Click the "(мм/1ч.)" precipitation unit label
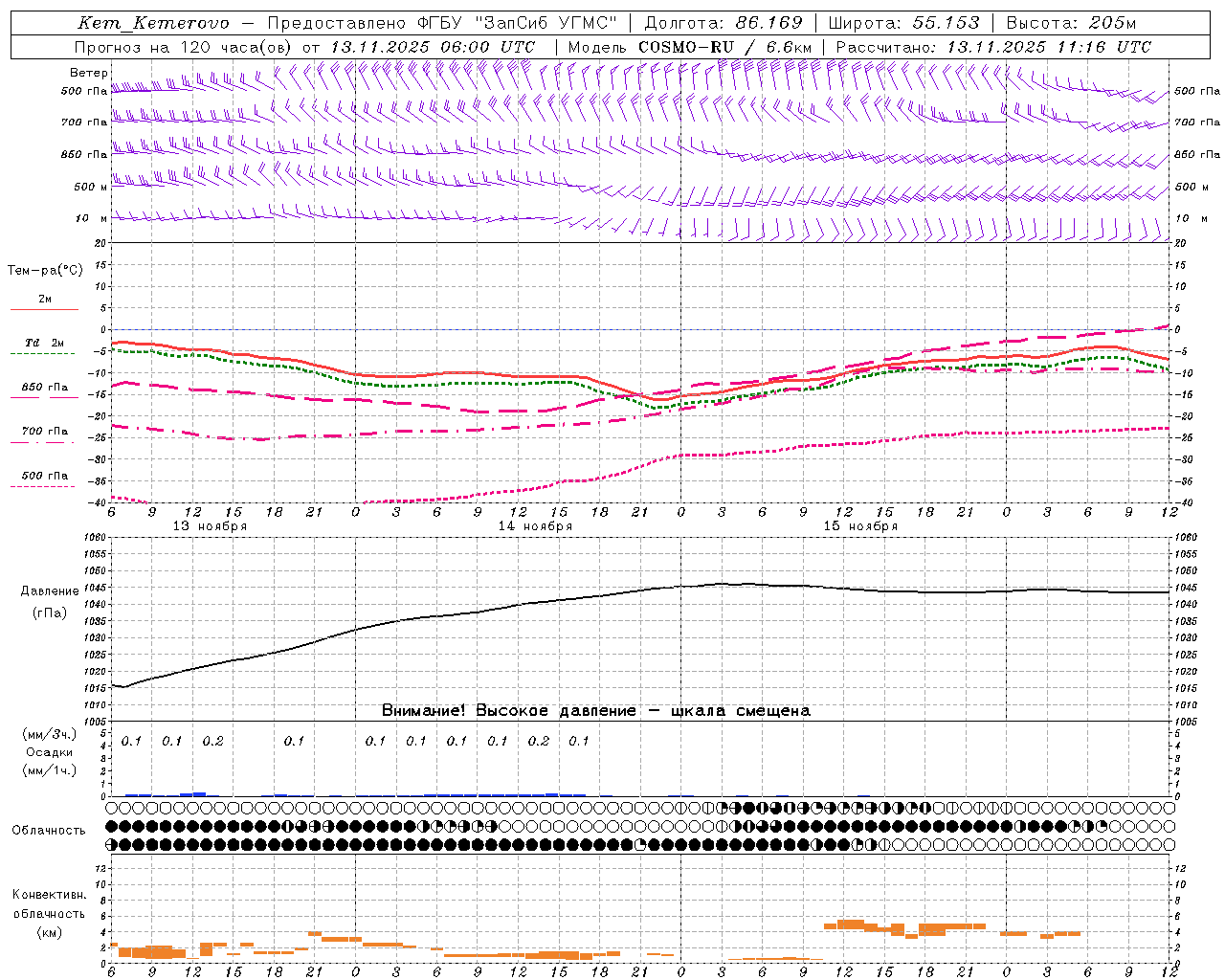 coord(50,770)
